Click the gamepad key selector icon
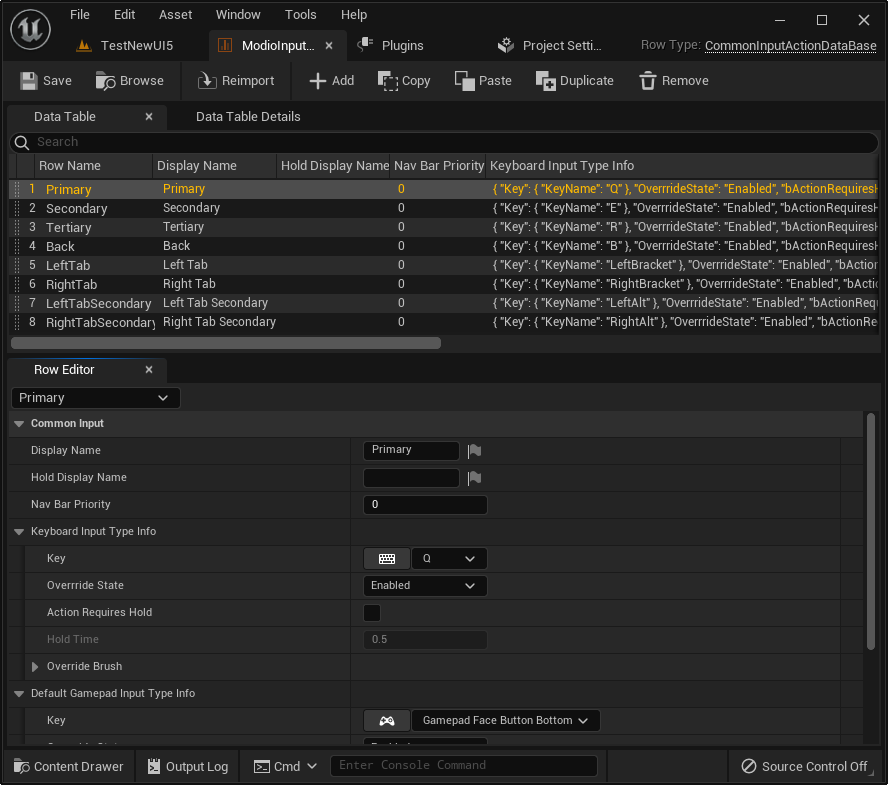Viewport: 888px width, 785px height. [x=387, y=721]
